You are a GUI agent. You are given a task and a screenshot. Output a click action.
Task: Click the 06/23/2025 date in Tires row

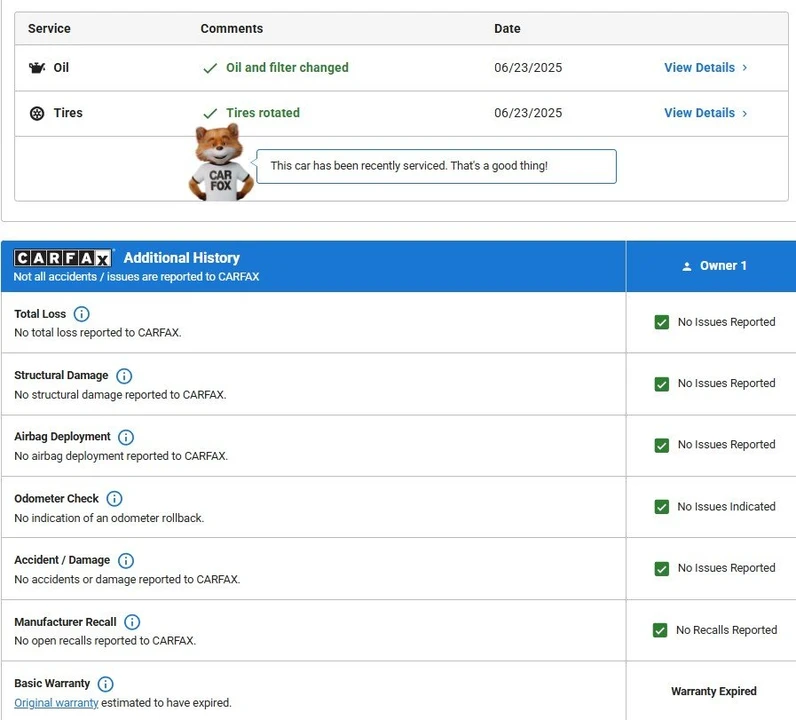pyautogui.click(x=528, y=113)
